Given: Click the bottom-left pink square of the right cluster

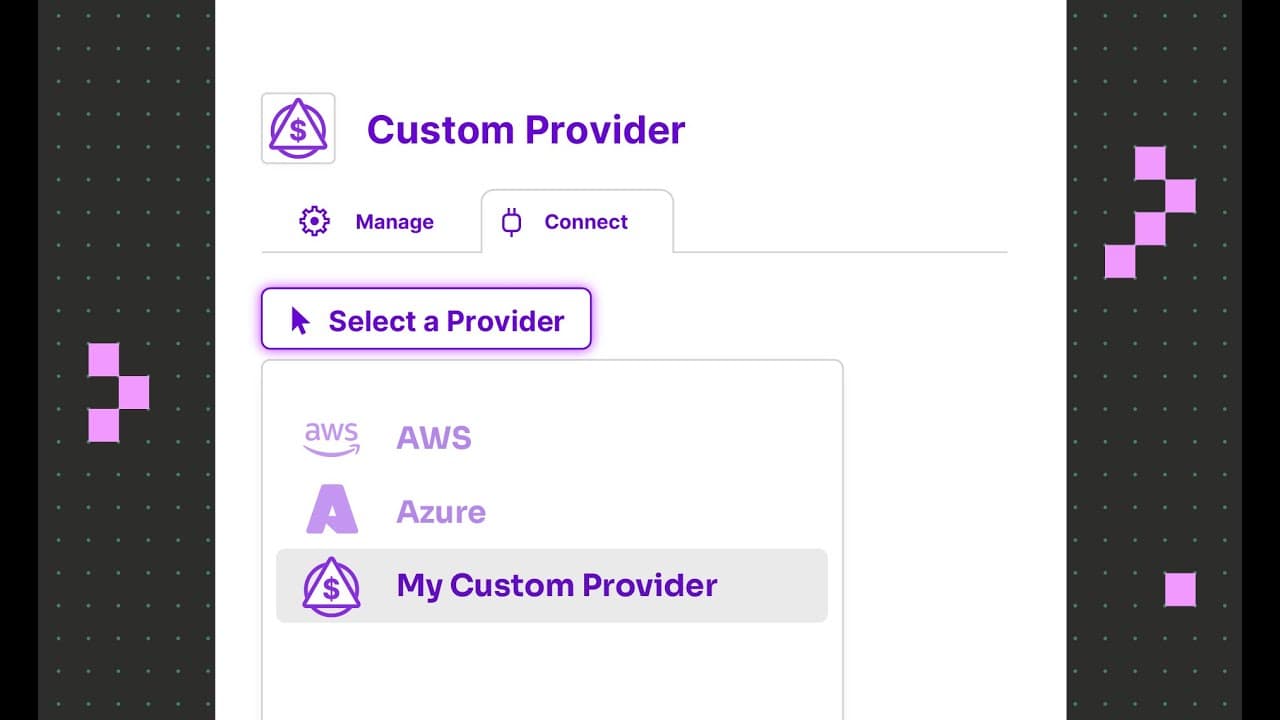Looking at the screenshot, I should point(1120,262).
